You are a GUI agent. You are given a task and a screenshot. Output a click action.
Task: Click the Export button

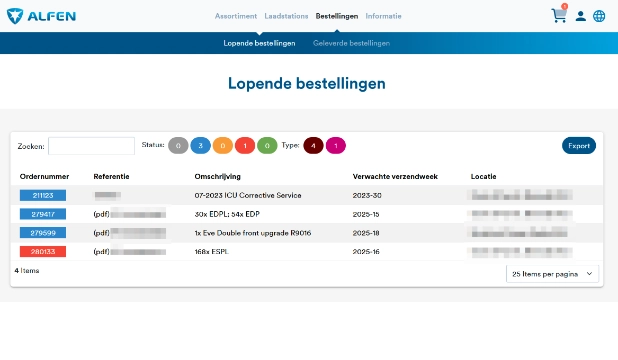[579, 146]
